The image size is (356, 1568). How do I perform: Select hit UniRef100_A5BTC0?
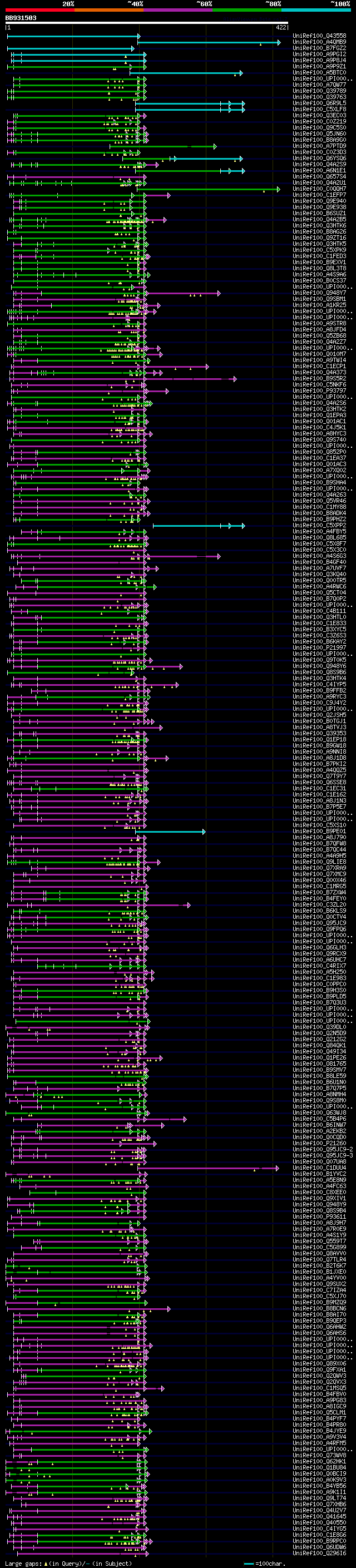click(319, 72)
